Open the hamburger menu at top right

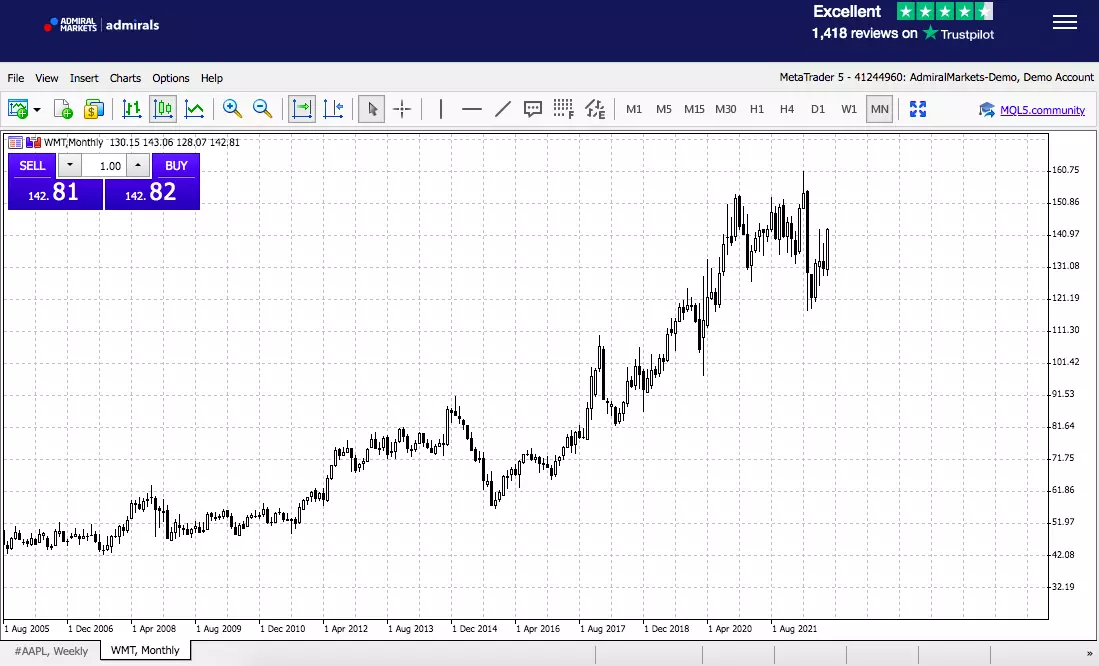(1065, 22)
